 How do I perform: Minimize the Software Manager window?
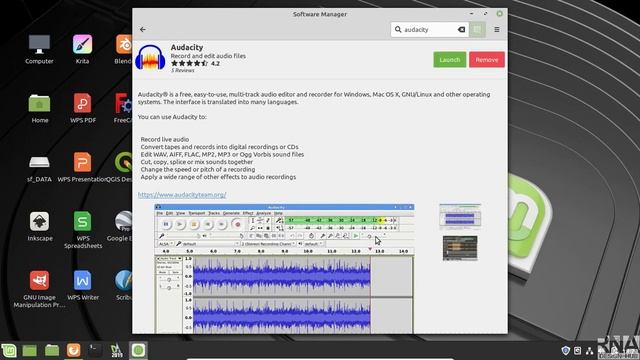[x=471, y=14]
